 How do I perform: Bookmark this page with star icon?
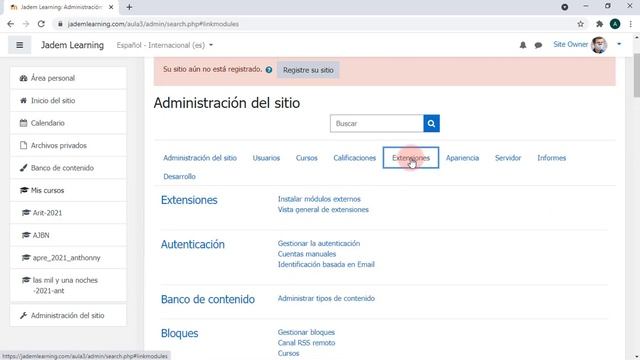[x=580, y=24]
